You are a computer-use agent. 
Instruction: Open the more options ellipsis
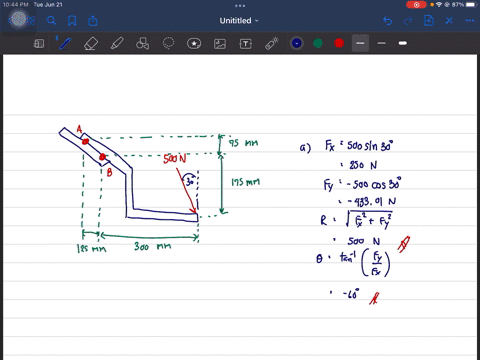coord(470,21)
